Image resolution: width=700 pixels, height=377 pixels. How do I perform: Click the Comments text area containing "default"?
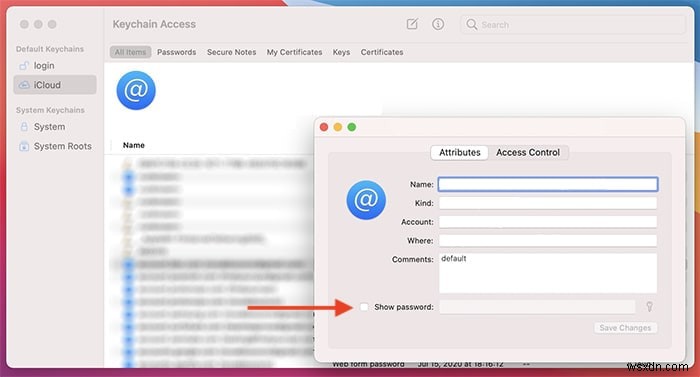click(x=548, y=273)
